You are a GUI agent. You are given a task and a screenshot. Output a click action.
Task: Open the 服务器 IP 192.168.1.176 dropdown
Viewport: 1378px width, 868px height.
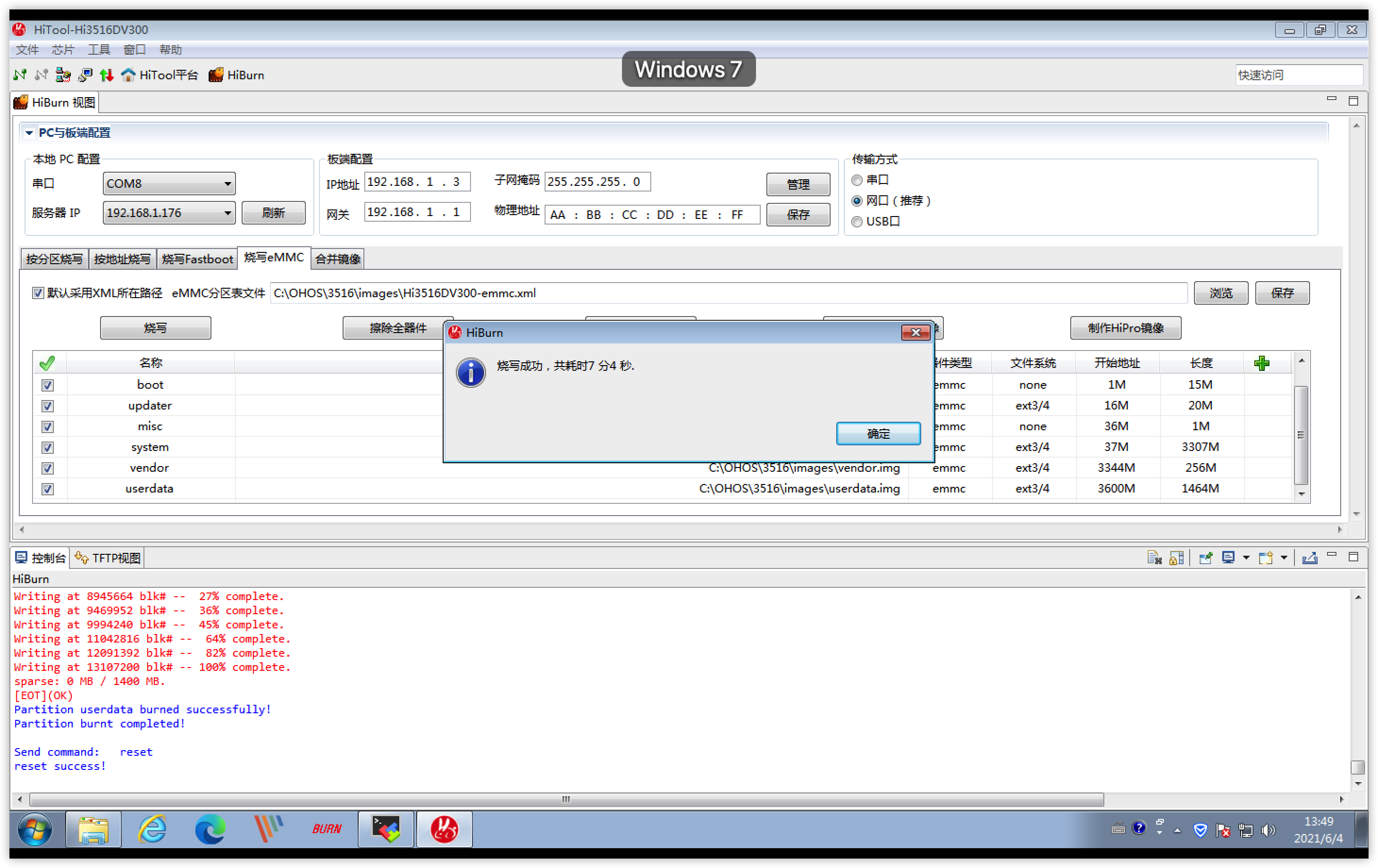click(169, 213)
